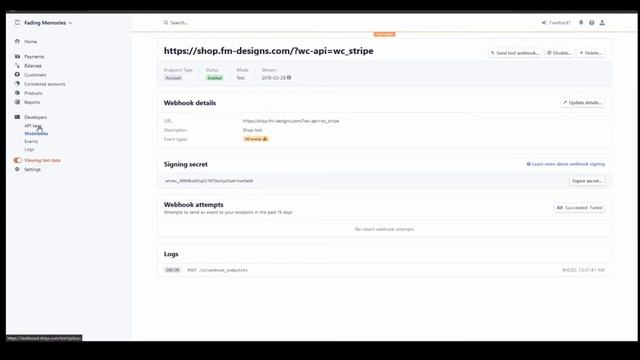Open the help question mark icon

point(591,23)
